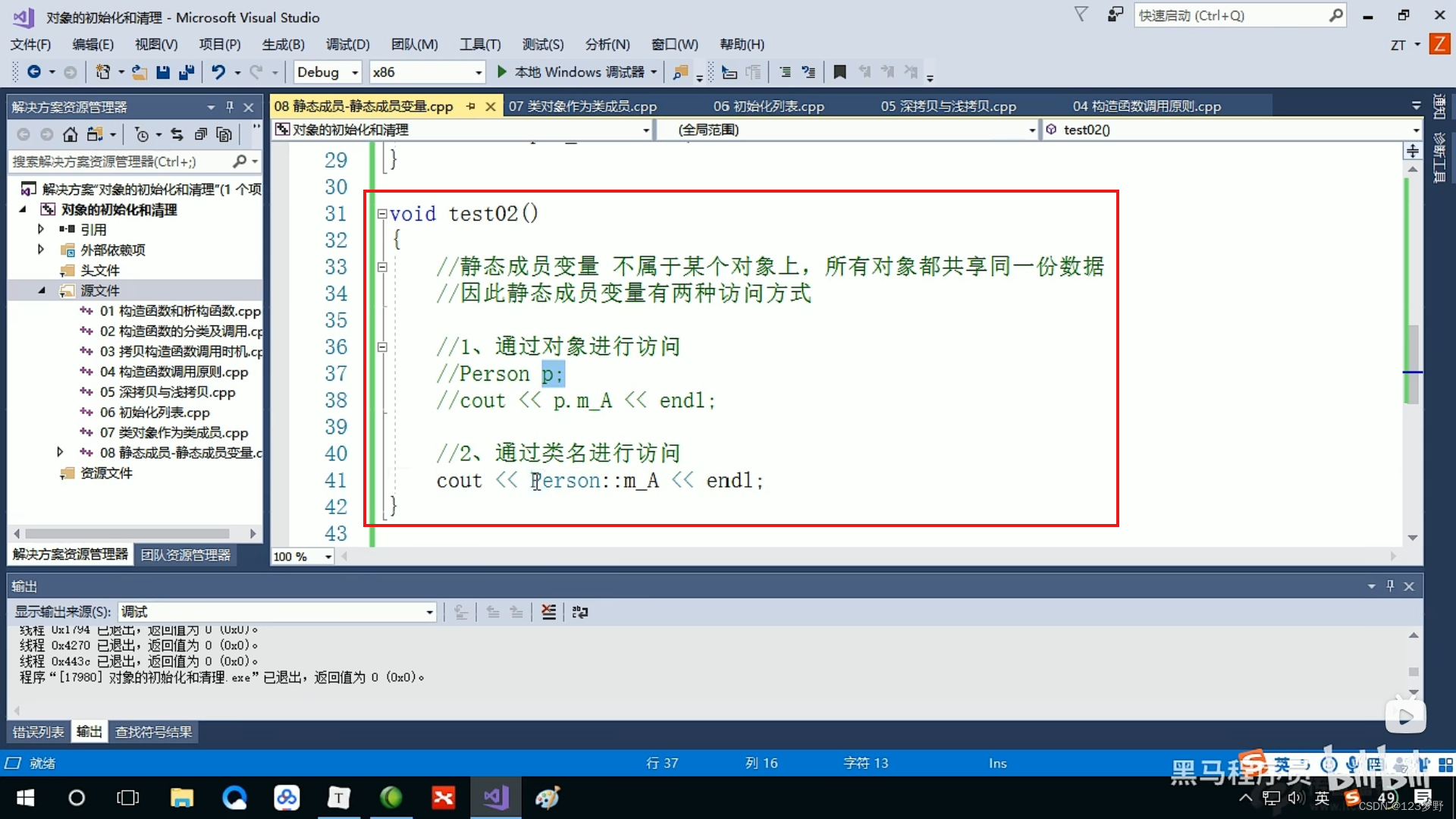Image resolution: width=1456 pixels, height=819 pixels.
Task: Switch to the 04 构造函数调用原则.cpp tab
Action: 1147,106
